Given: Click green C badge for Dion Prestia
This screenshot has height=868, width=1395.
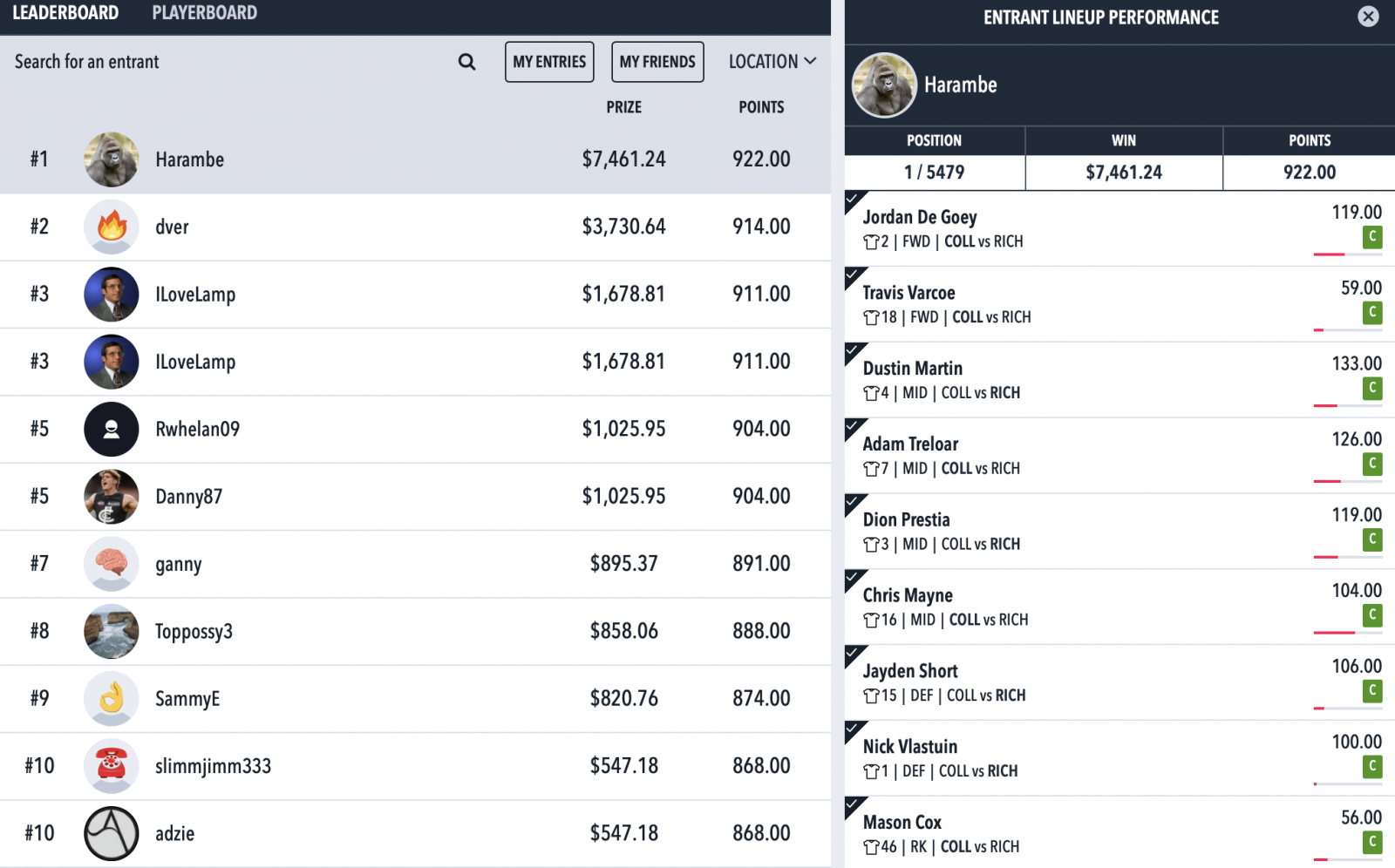Looking at the screenshot, I should click(1372, 540).
